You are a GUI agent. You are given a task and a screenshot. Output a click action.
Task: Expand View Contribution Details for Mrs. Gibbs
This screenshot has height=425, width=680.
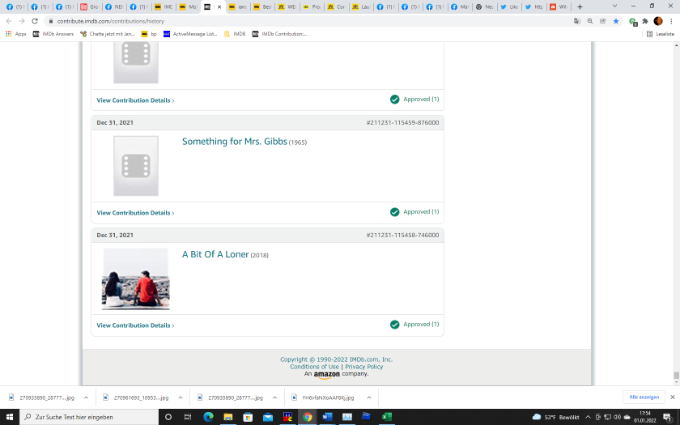135,212
